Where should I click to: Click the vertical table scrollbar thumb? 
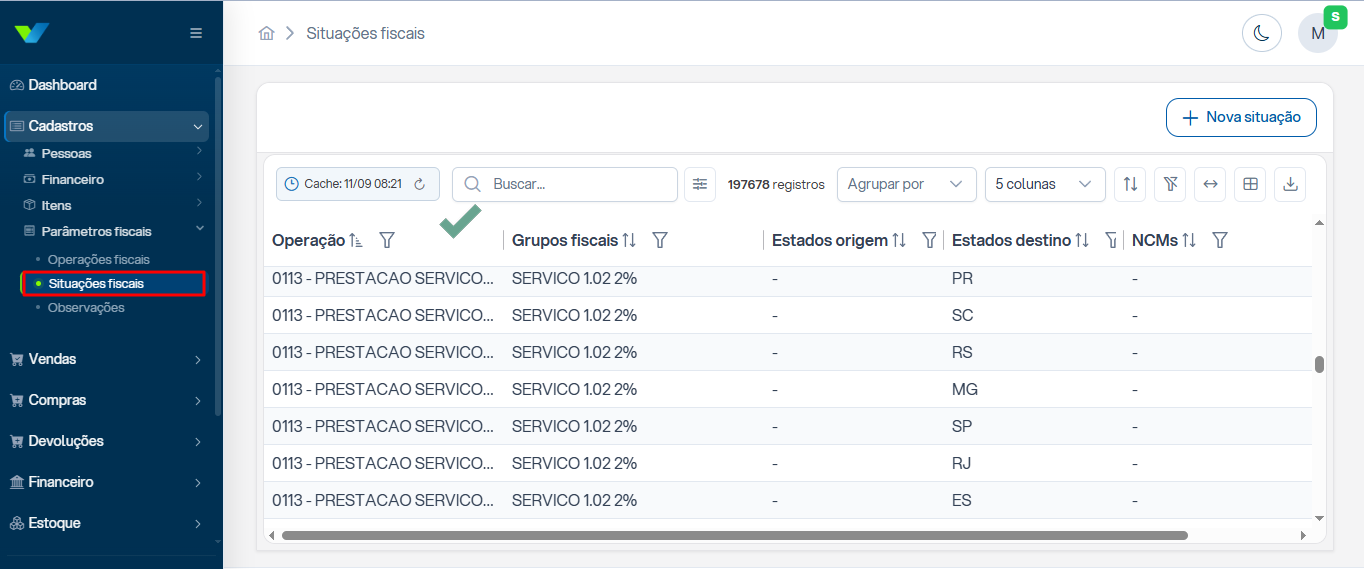click(1319, 364)
